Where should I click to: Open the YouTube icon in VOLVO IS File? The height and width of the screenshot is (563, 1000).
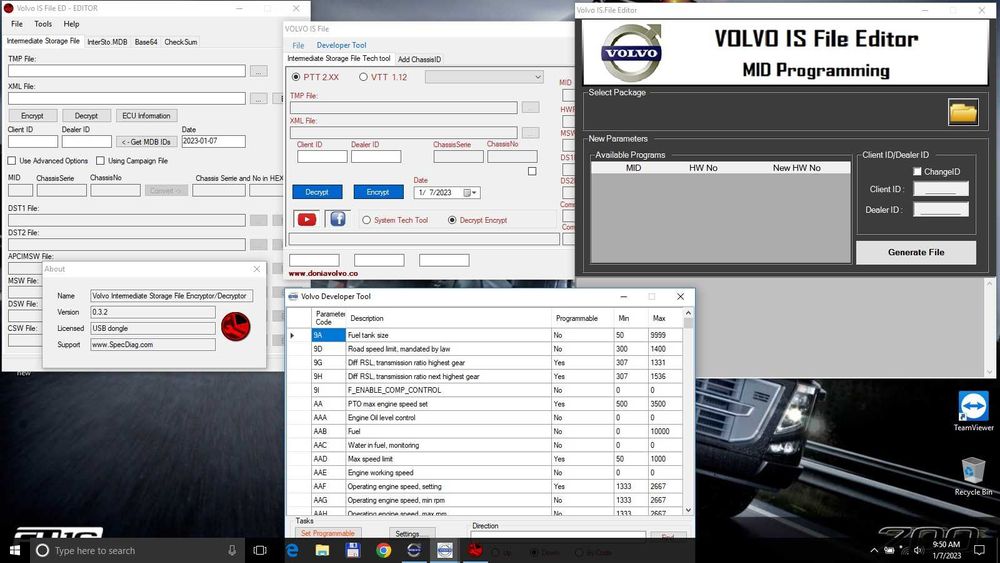point(307,219)
